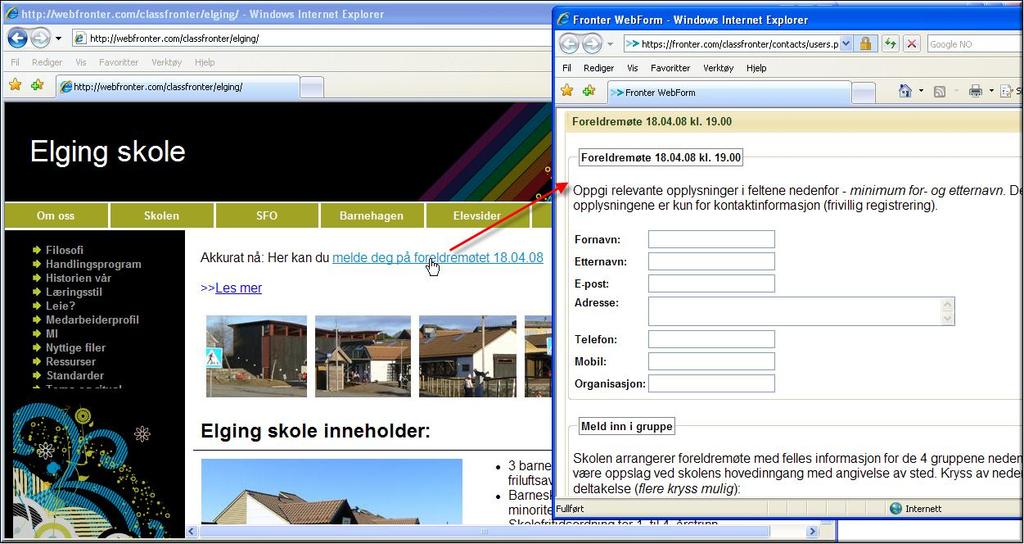Open Hjelp menu in Elging skole window
1024x544 pixels.
(x=204, y=62)
